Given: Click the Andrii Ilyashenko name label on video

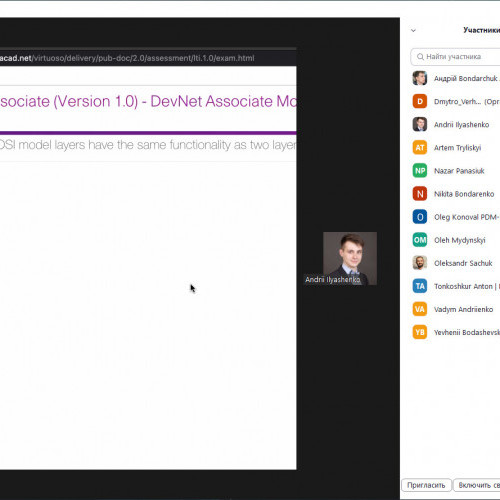Looking at the screenshot, I should click(x=333, y=279).
